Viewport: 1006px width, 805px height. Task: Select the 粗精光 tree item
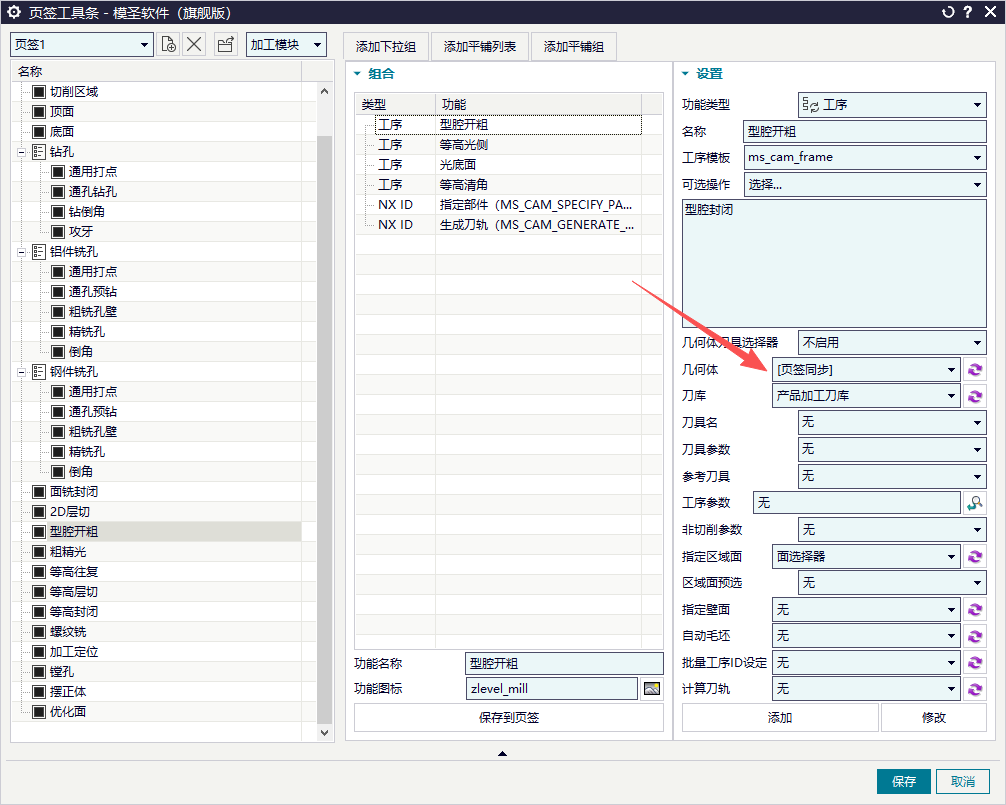68,552
